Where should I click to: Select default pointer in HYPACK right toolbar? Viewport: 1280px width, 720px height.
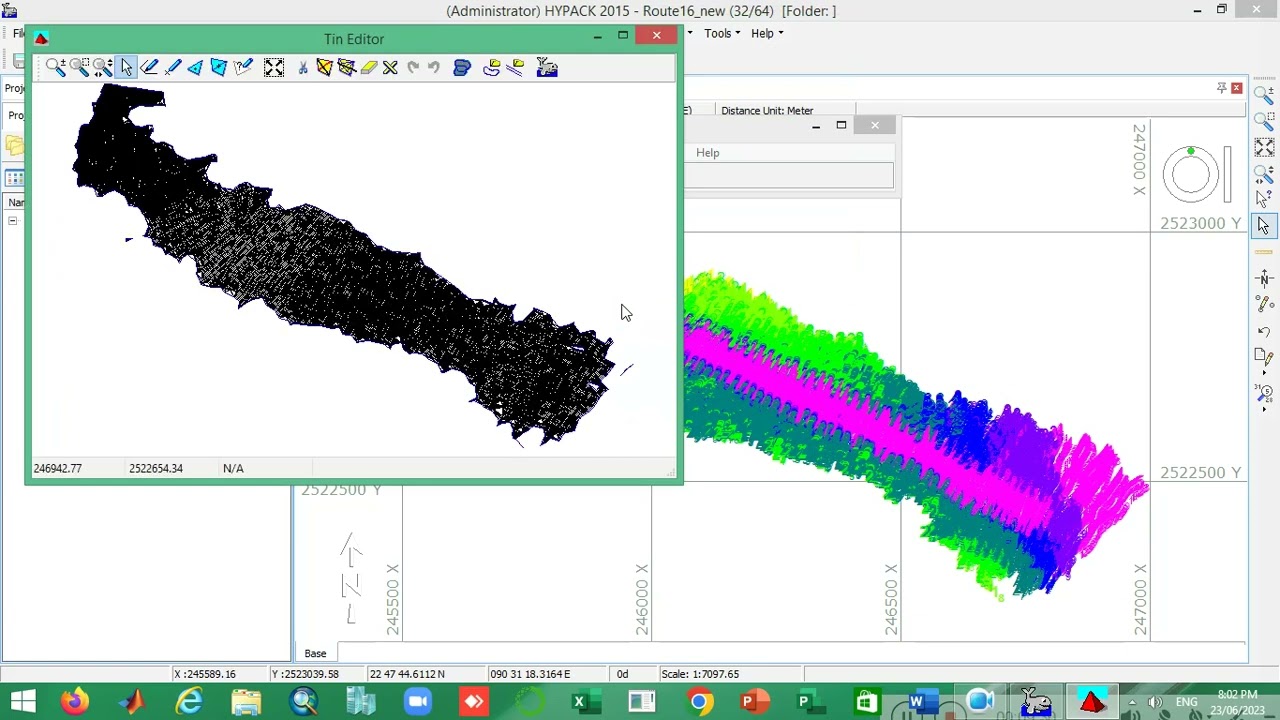click(x=1264, y=226)
